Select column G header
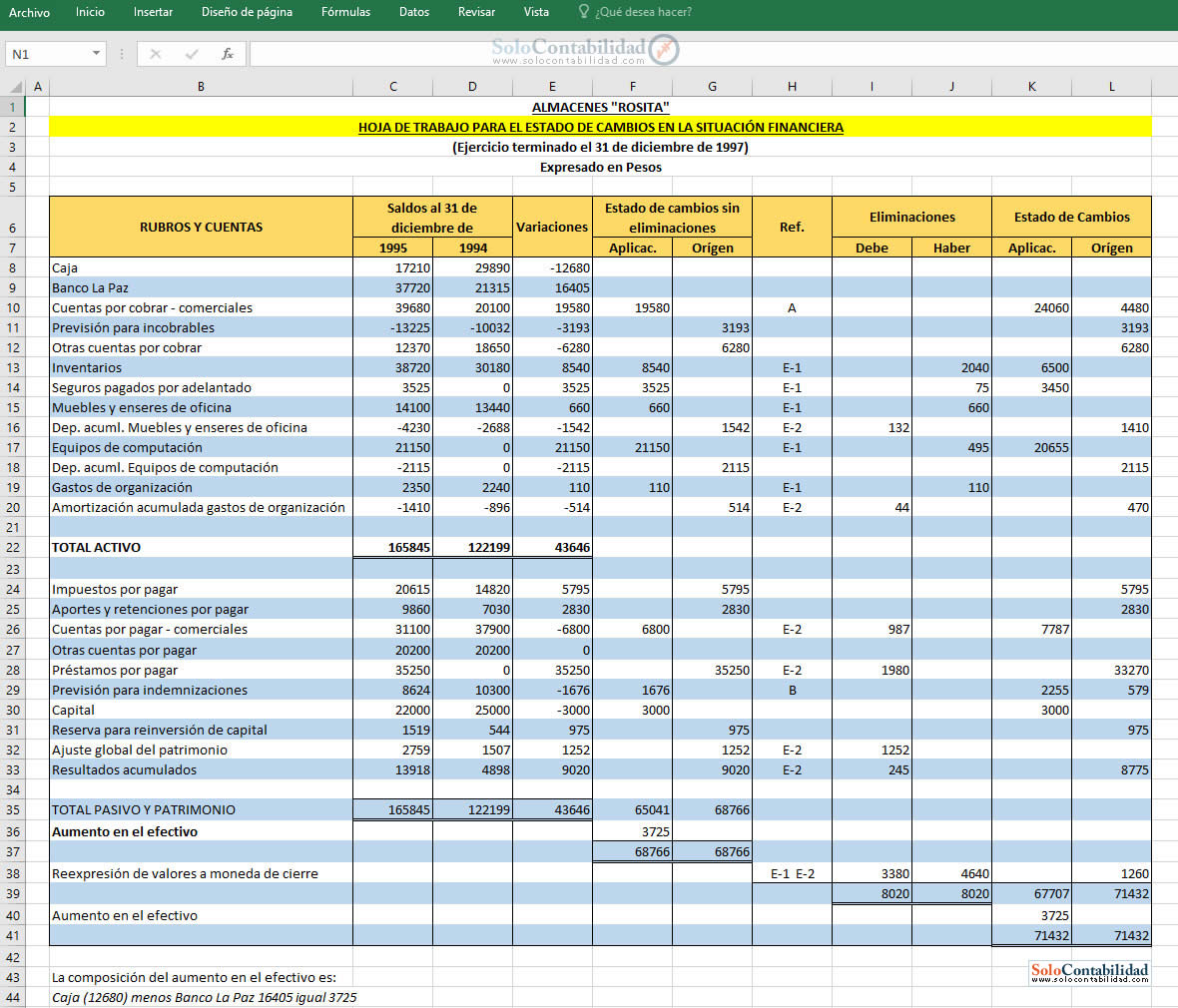The width and height of the screenshot is (1178, 1008). (x=712, y=87)
